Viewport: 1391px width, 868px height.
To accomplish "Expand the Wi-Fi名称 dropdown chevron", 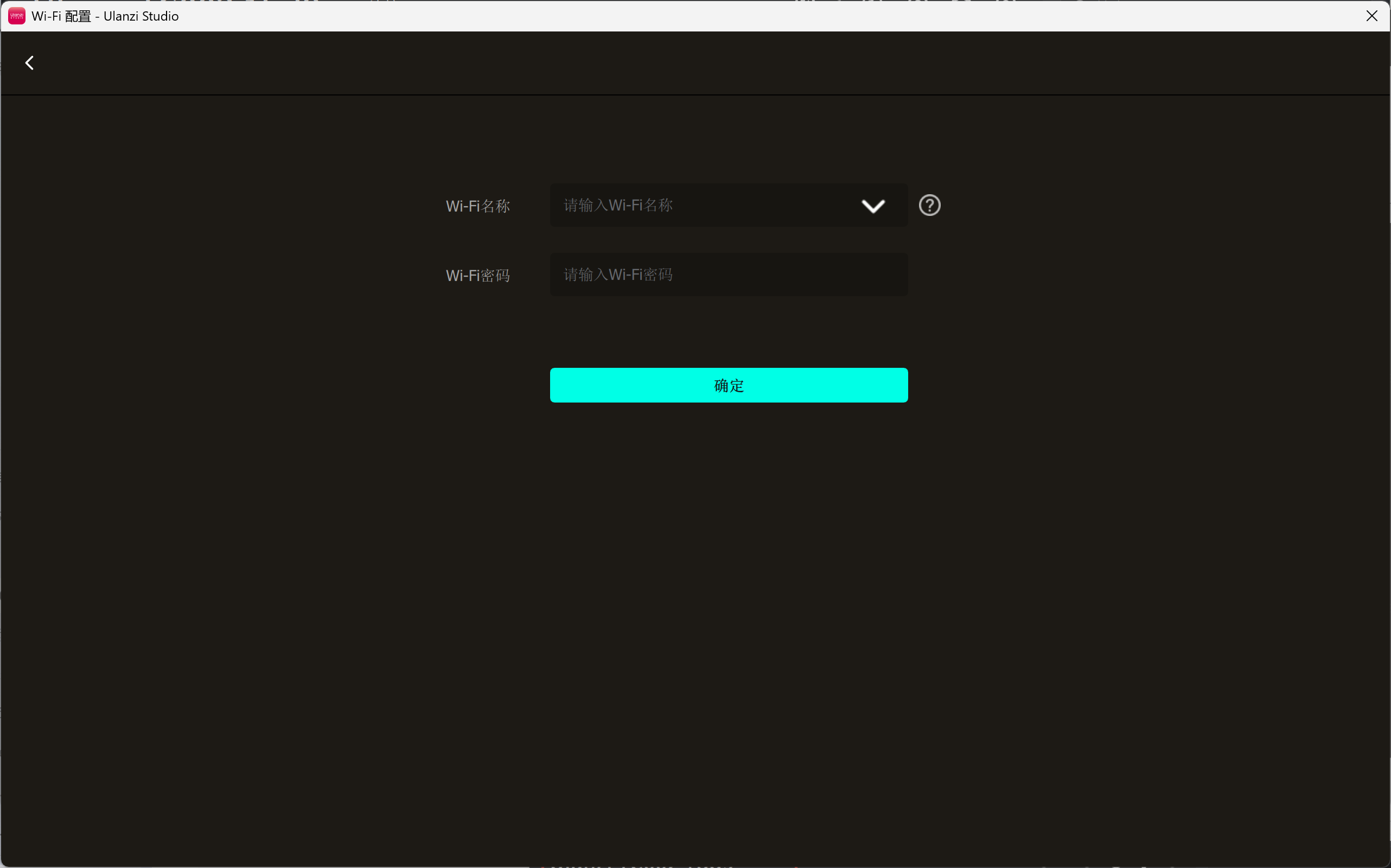I will [x=873, y=206].
